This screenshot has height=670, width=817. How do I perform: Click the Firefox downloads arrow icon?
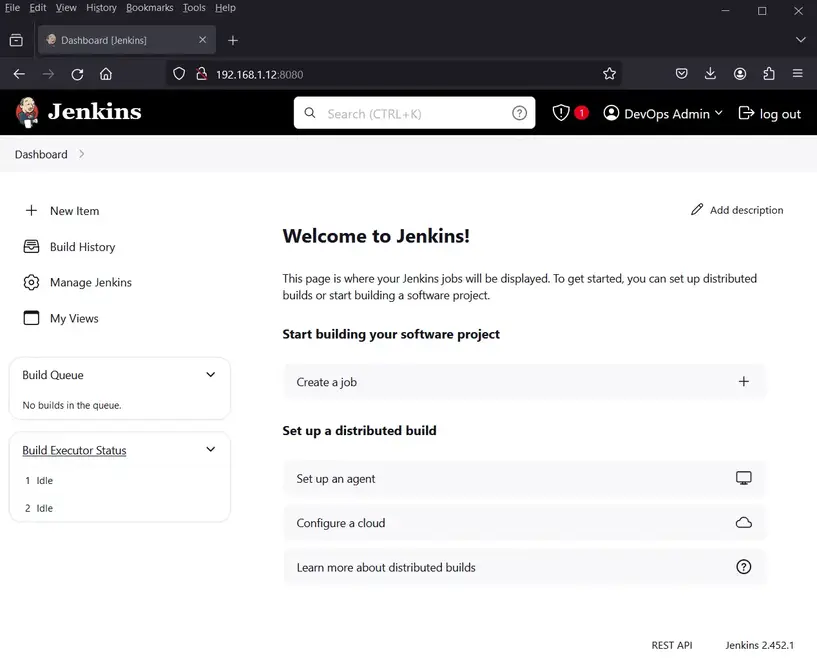coord(710,74)
